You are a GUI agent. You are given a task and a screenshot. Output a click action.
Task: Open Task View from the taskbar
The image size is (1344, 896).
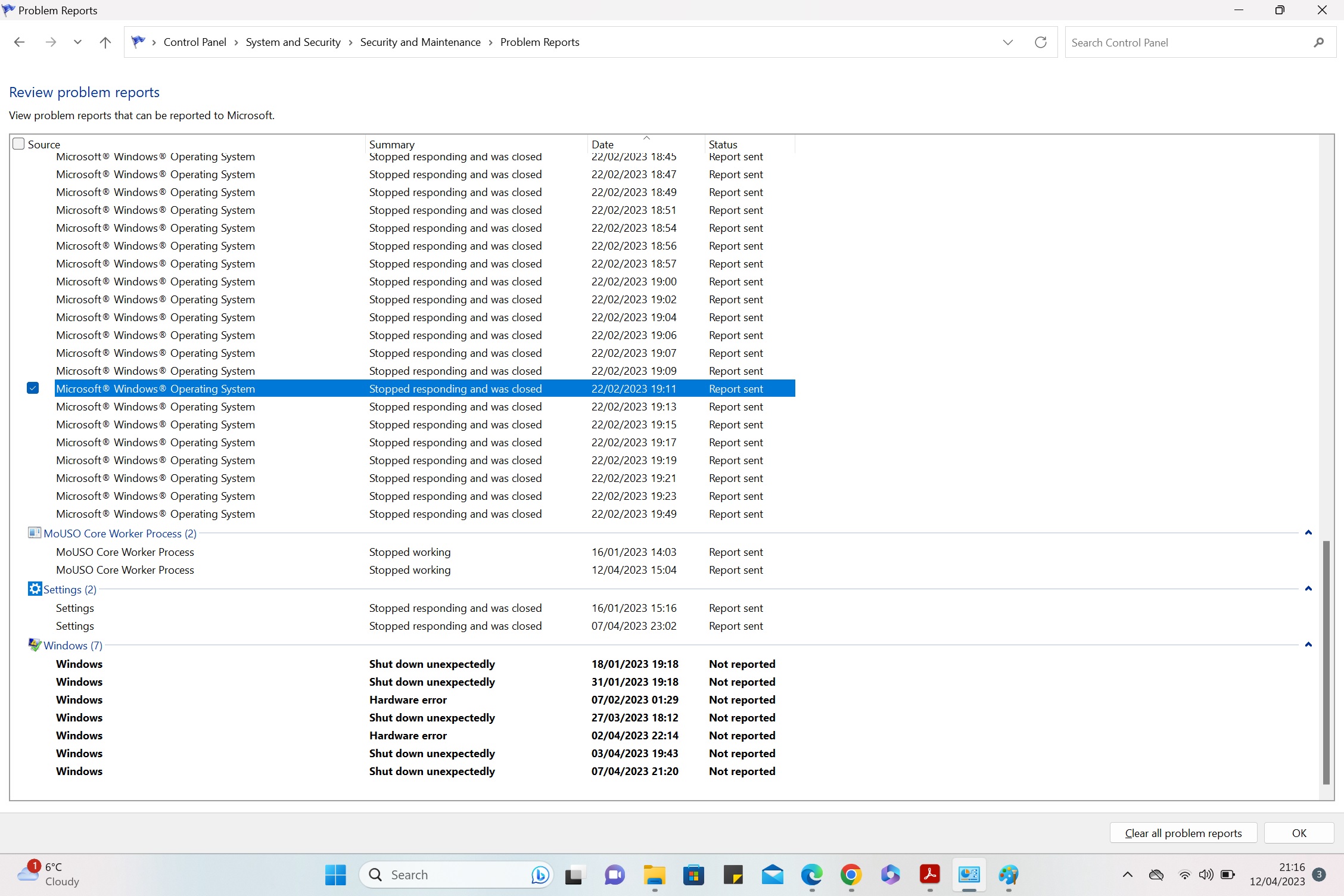[574, 875]
